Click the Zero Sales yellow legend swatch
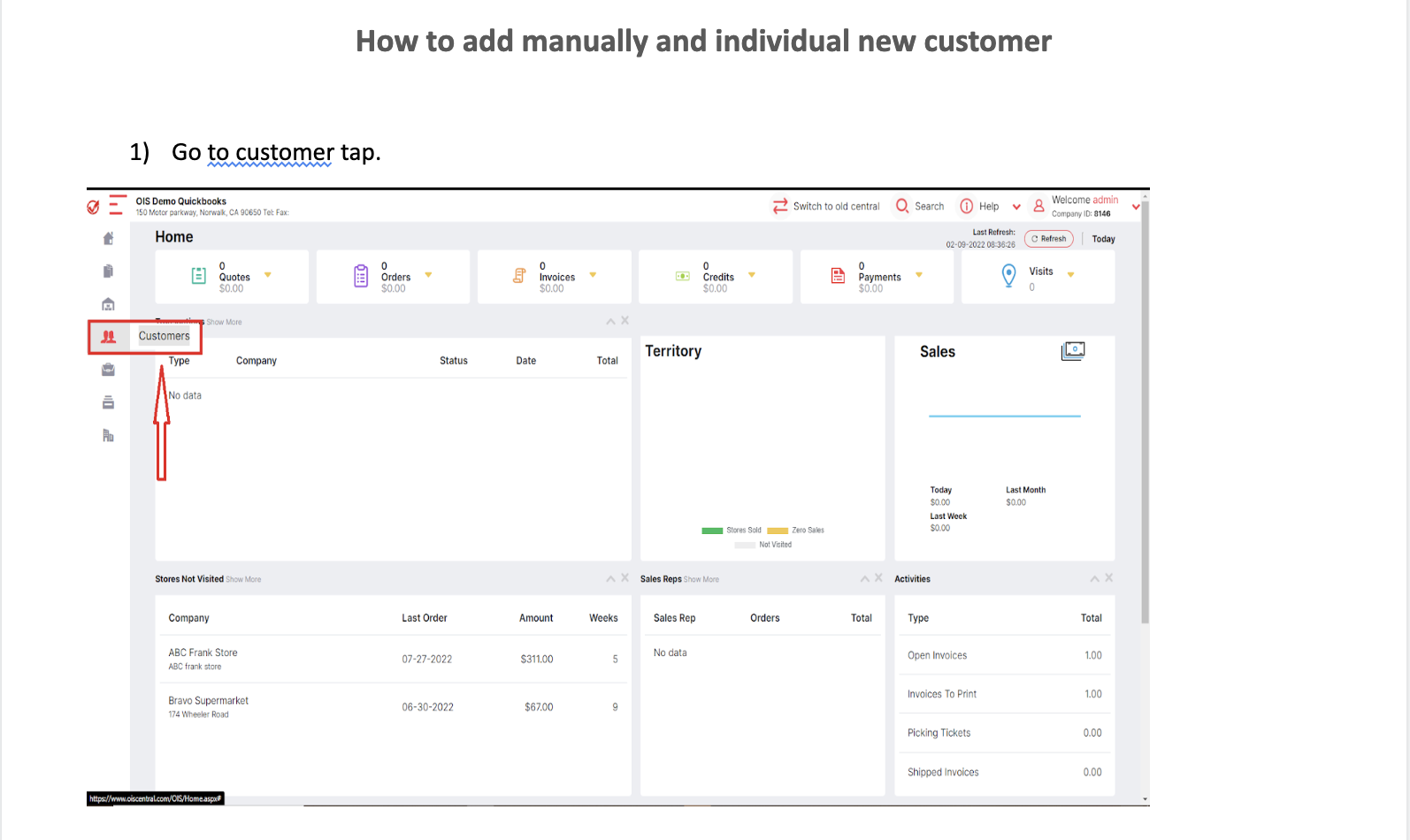This screenshot has height=840, width=1410. coord(778,531)
